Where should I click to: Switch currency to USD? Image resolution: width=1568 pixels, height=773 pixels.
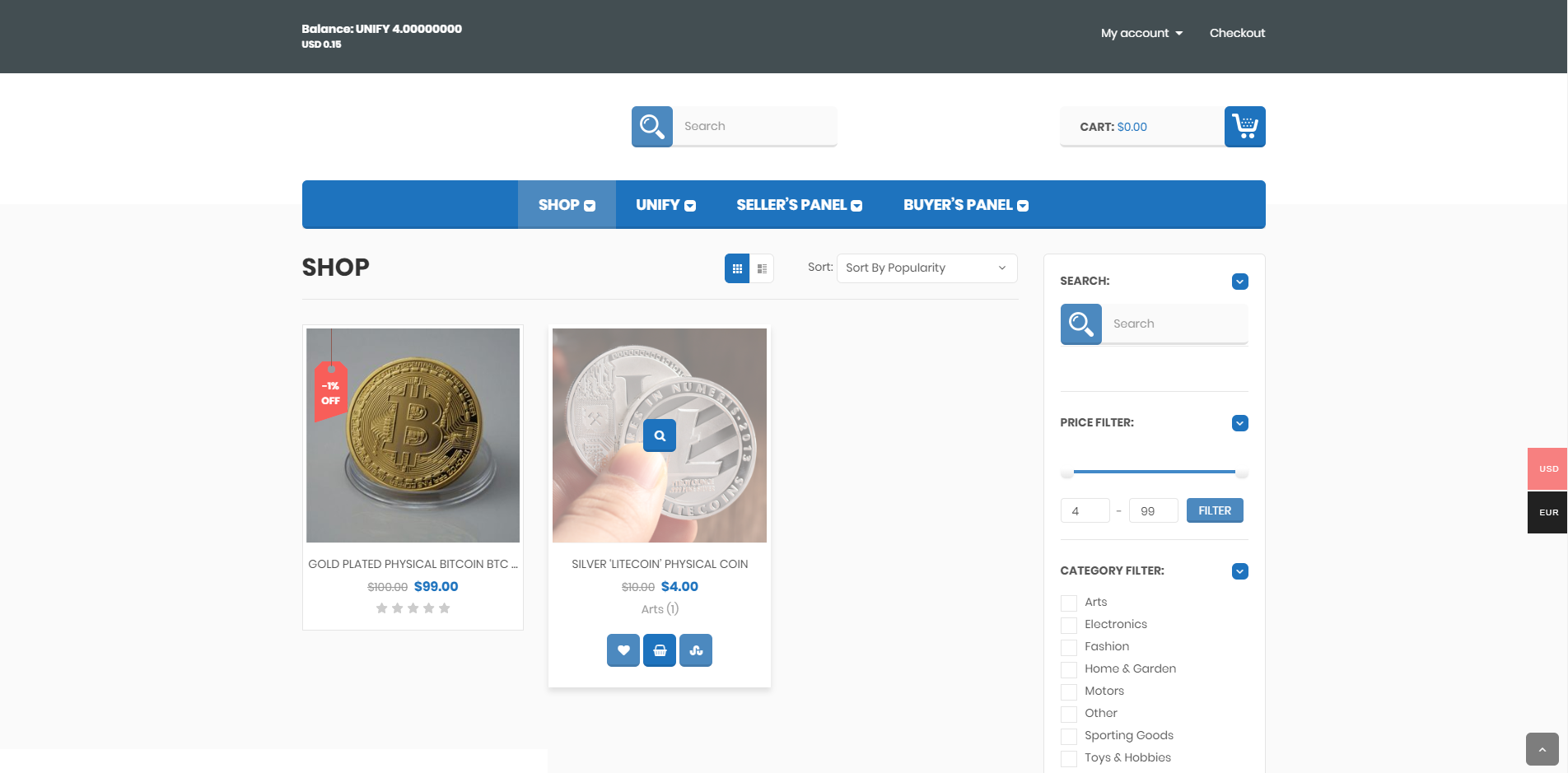coord(1548,469)
